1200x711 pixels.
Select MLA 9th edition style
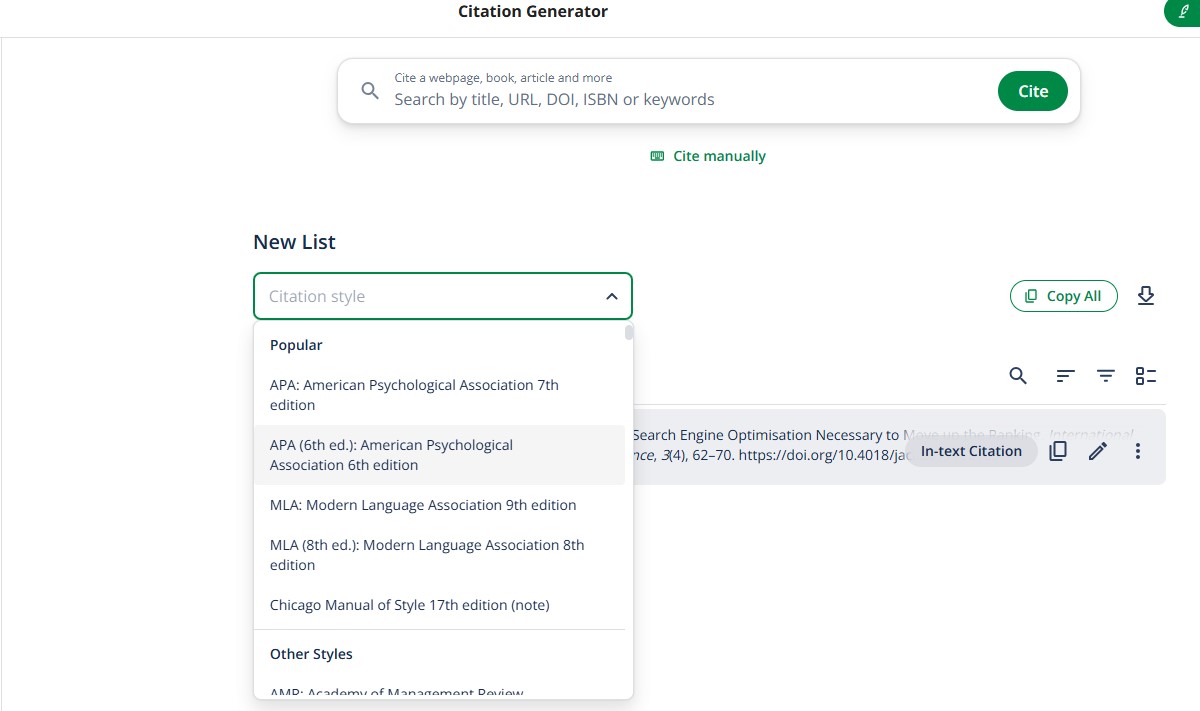tap(423, 505)
